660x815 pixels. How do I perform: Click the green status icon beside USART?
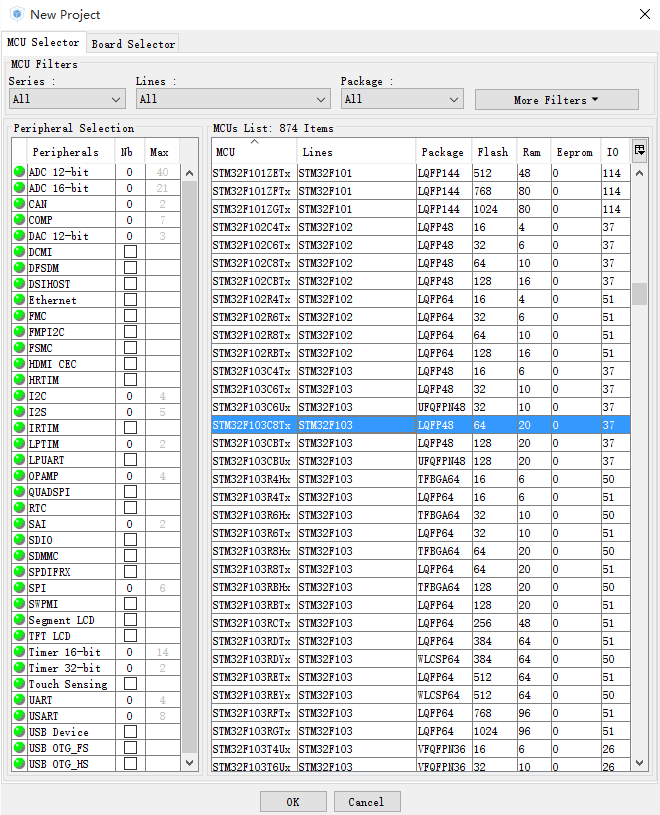pyautogui.click(x=19, y=716)
